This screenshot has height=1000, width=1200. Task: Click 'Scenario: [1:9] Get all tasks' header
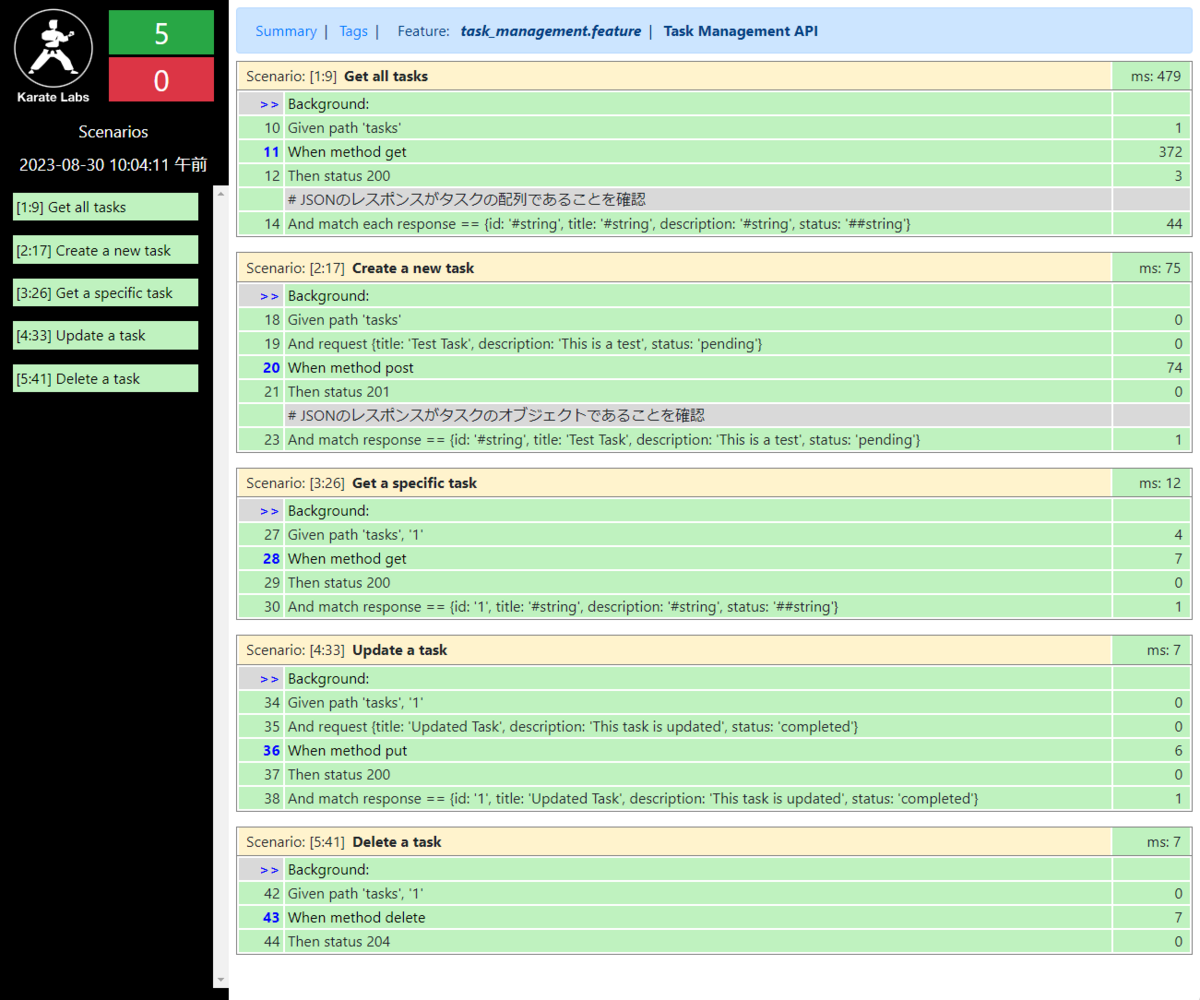(x=675, y=76)
